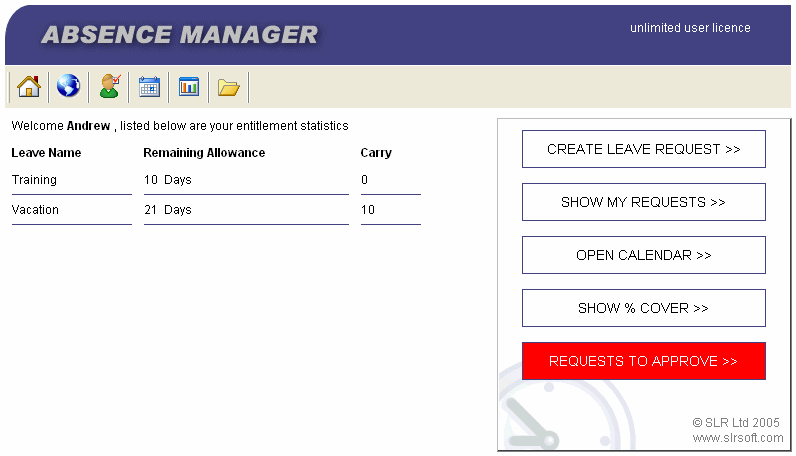Open the red REQUESTS TO APPROVE button
Viewport: 796px width, 456px height.
tap(644, 361)
